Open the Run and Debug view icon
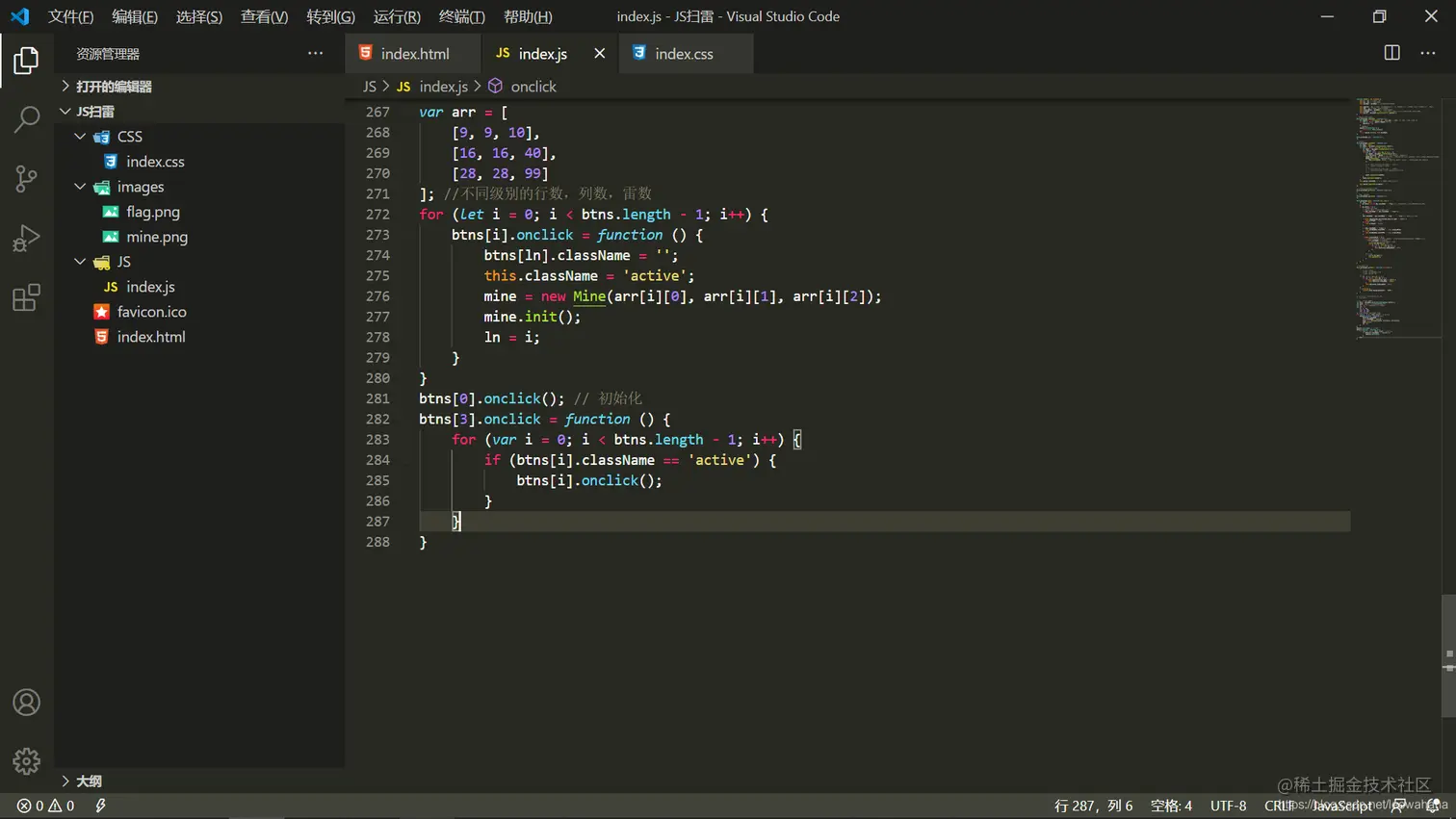The width and height of the screenshot is (1456, 819). point(26,238)
